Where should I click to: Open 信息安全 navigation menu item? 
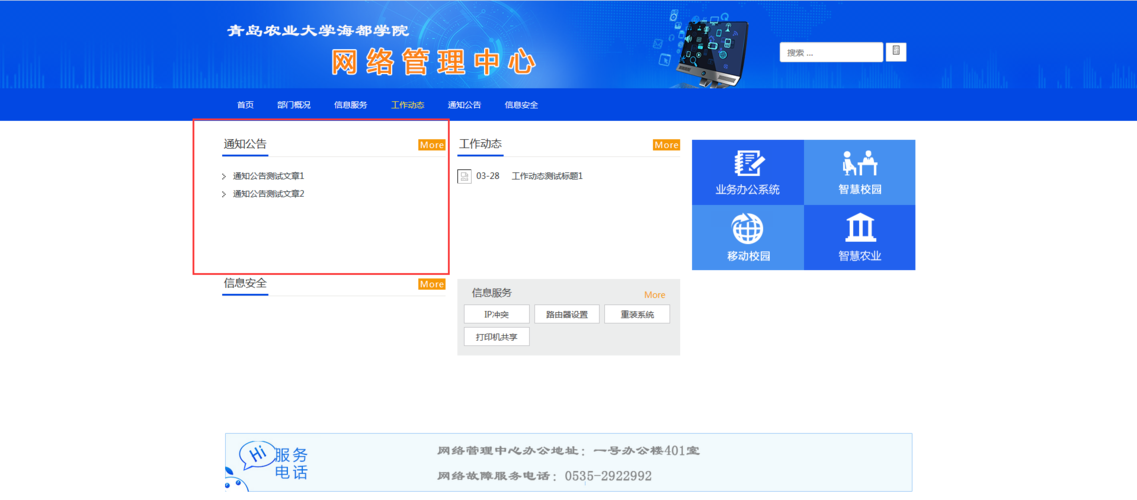(521, 105)
